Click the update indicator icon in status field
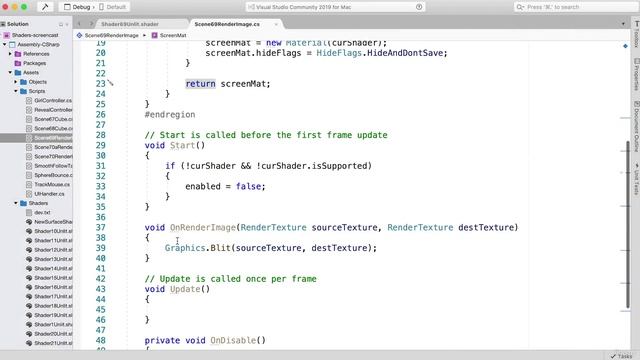Screen dimensions: 640x360 [419, 7]
